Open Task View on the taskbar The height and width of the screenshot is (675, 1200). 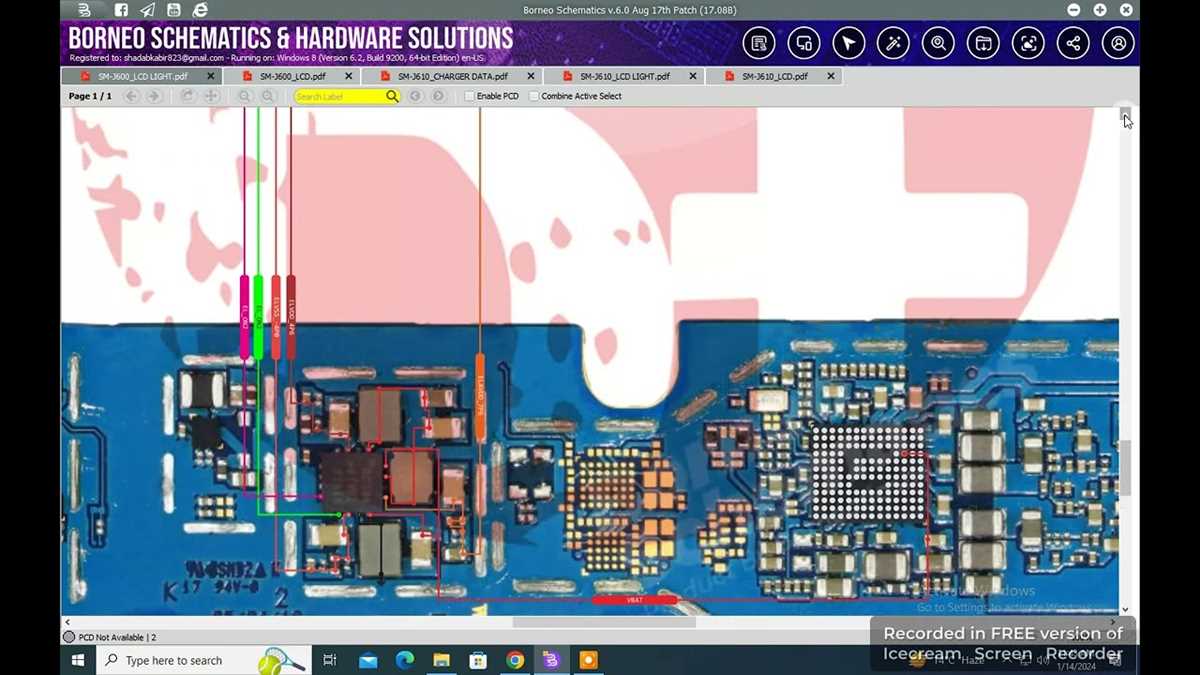click(x=329, y=660)
